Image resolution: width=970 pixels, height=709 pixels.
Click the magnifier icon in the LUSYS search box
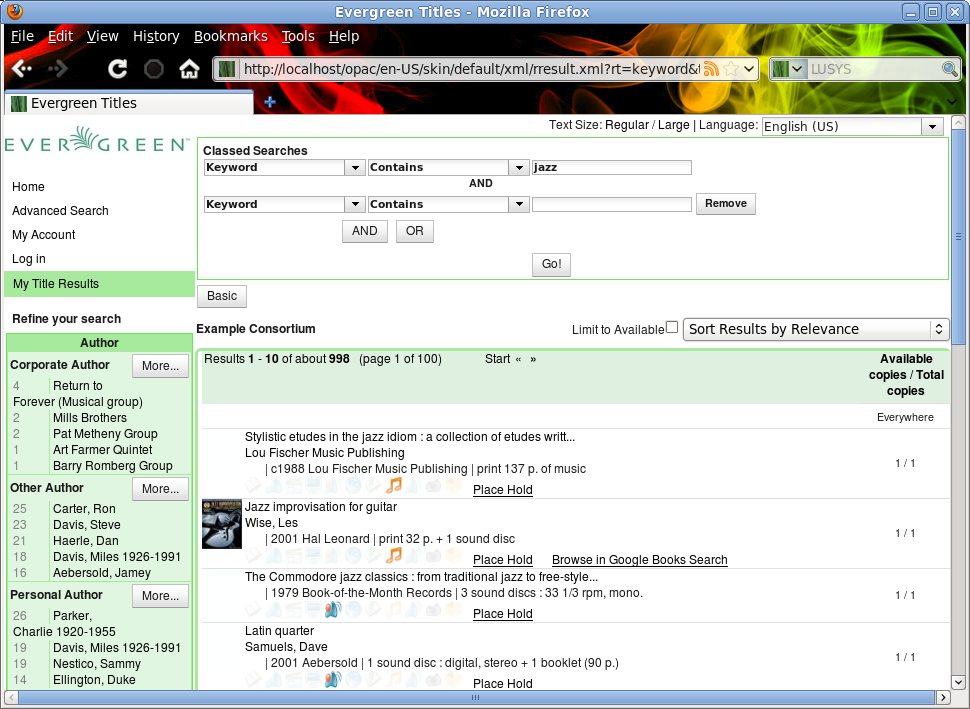click(x=950, y=68)
